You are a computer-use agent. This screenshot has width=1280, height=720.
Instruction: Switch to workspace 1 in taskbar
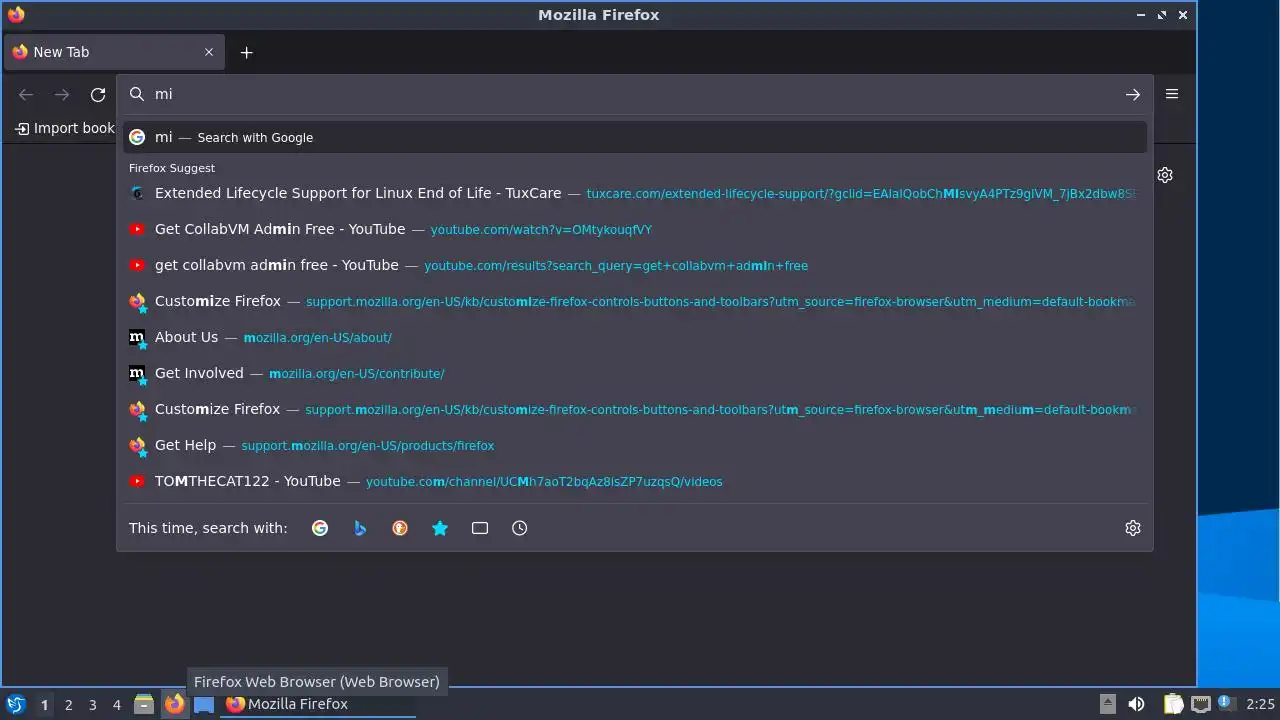click(44, 704)
